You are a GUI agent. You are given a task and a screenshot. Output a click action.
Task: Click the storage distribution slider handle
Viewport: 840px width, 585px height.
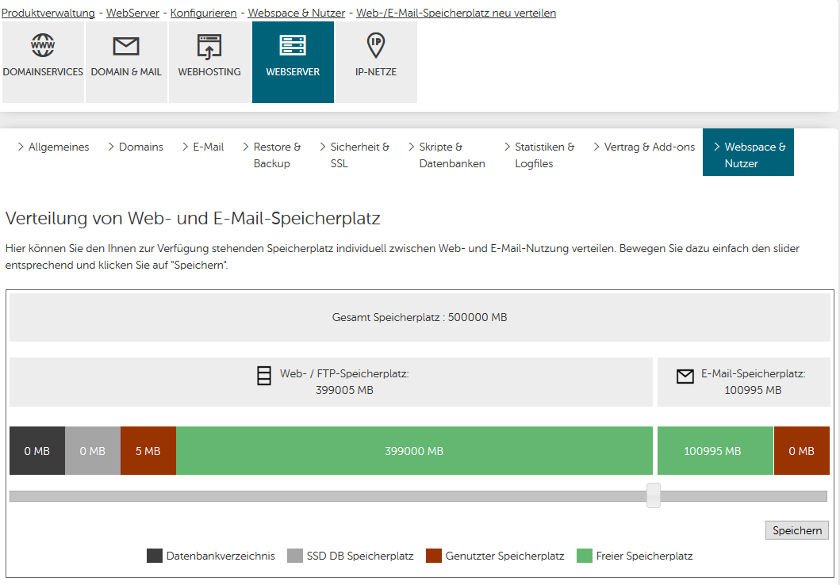(x=653, y=496)
